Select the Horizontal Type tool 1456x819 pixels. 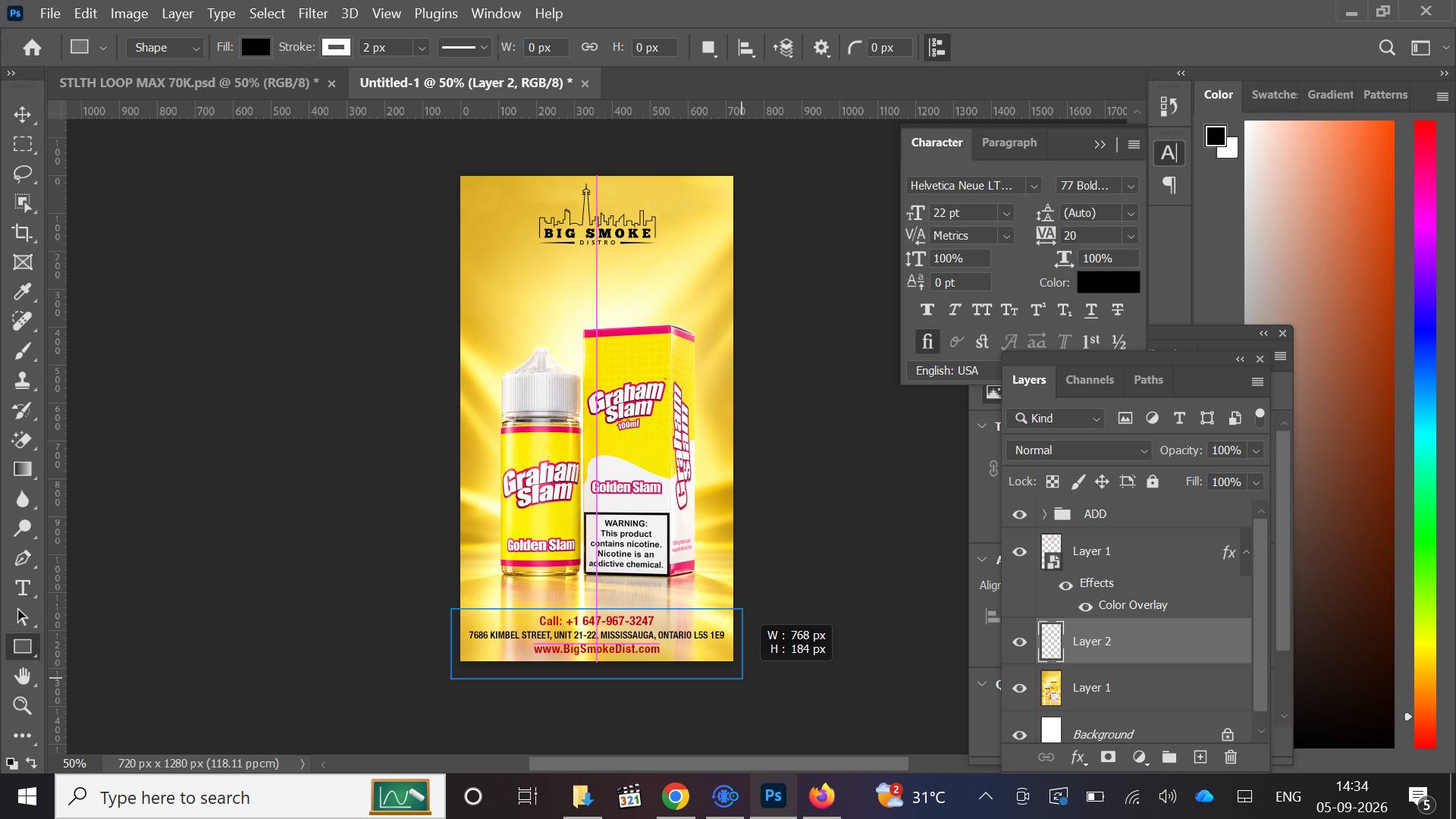coord(23,588)
